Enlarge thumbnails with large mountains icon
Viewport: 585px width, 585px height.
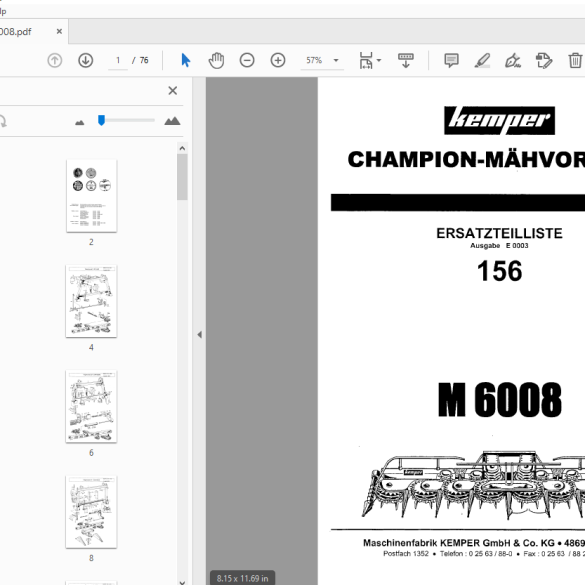pos(172,121)
